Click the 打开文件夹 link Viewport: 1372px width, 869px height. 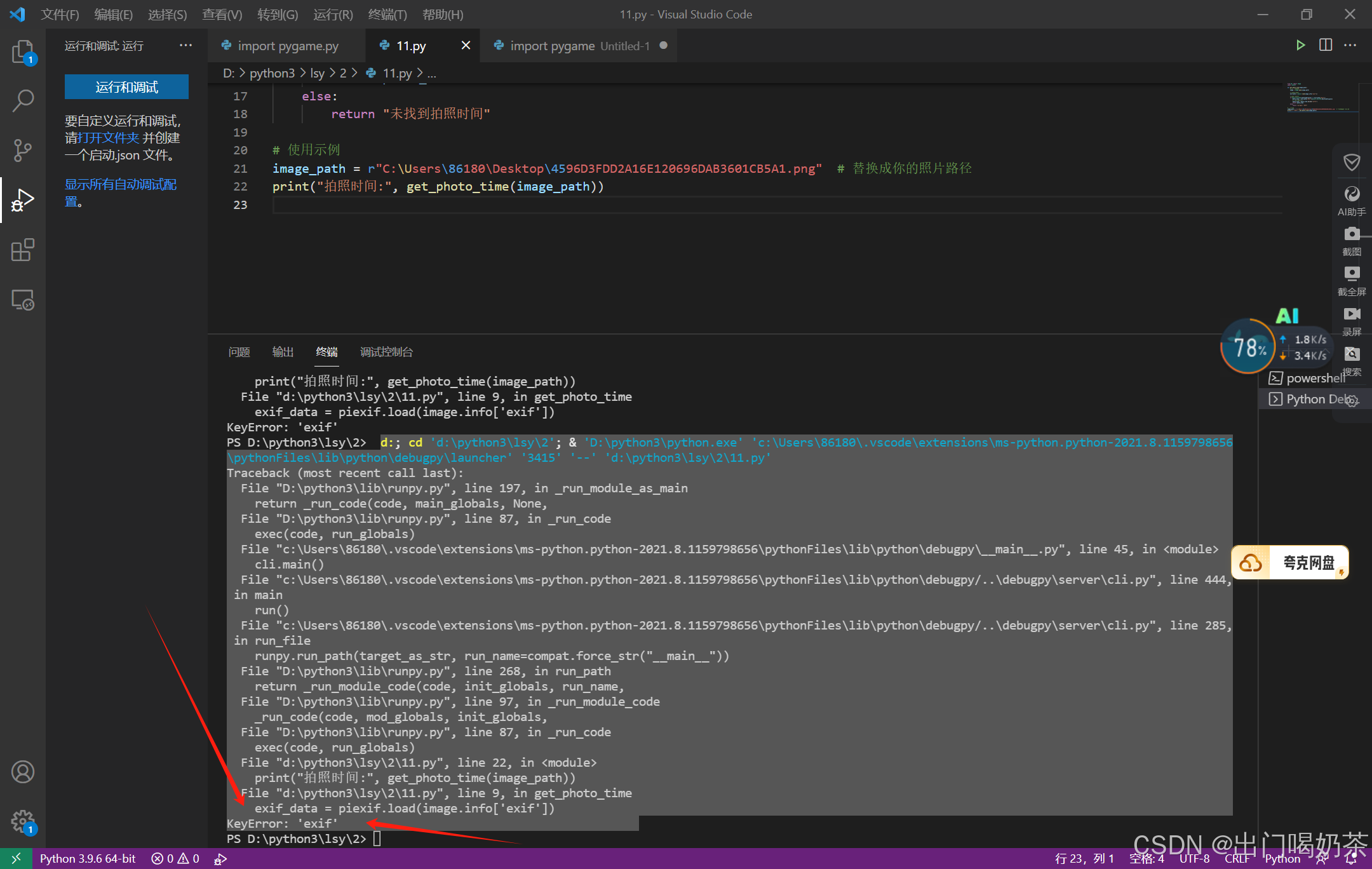(109, 138)
